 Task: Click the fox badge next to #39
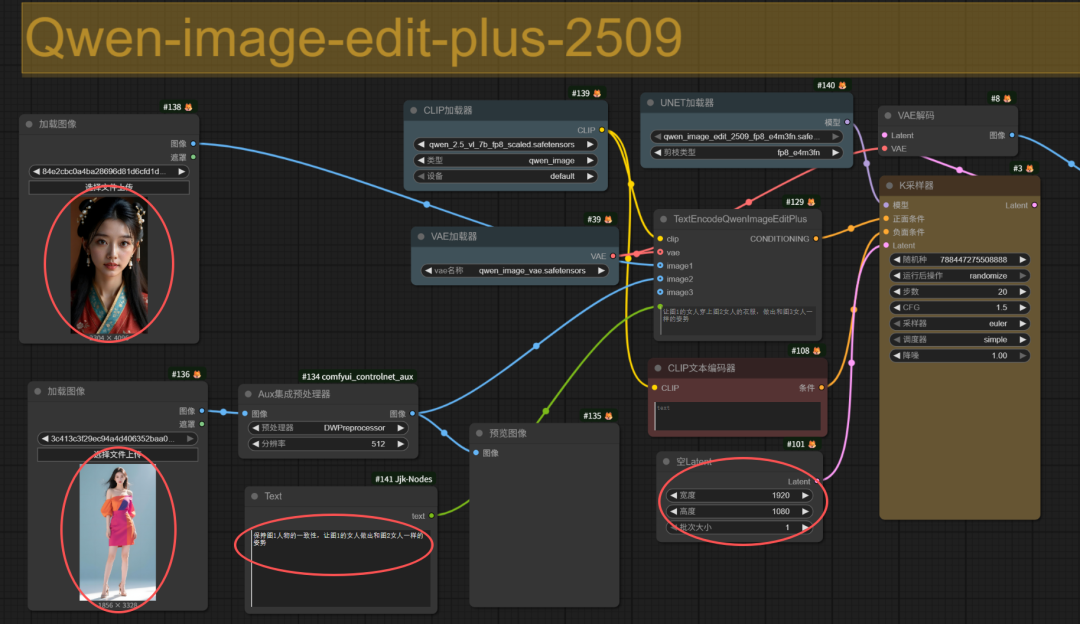(608, 219)
